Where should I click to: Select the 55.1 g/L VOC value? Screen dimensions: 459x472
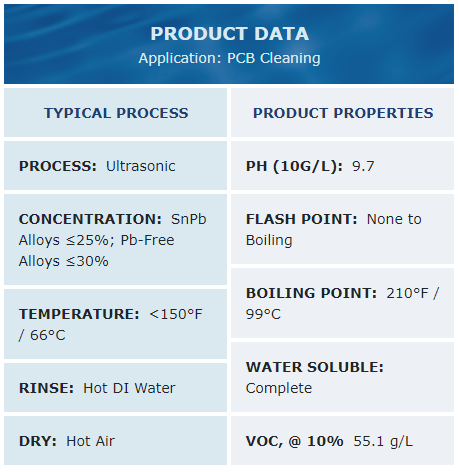point(383,441)
